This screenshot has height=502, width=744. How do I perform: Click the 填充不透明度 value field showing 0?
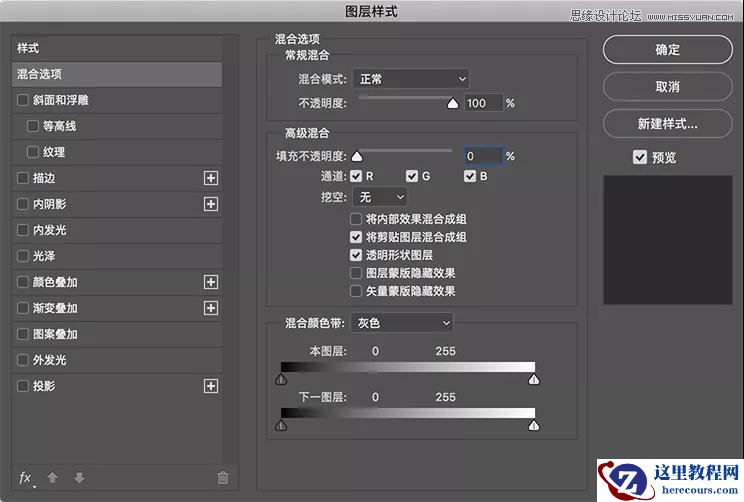tap(483, 156)
